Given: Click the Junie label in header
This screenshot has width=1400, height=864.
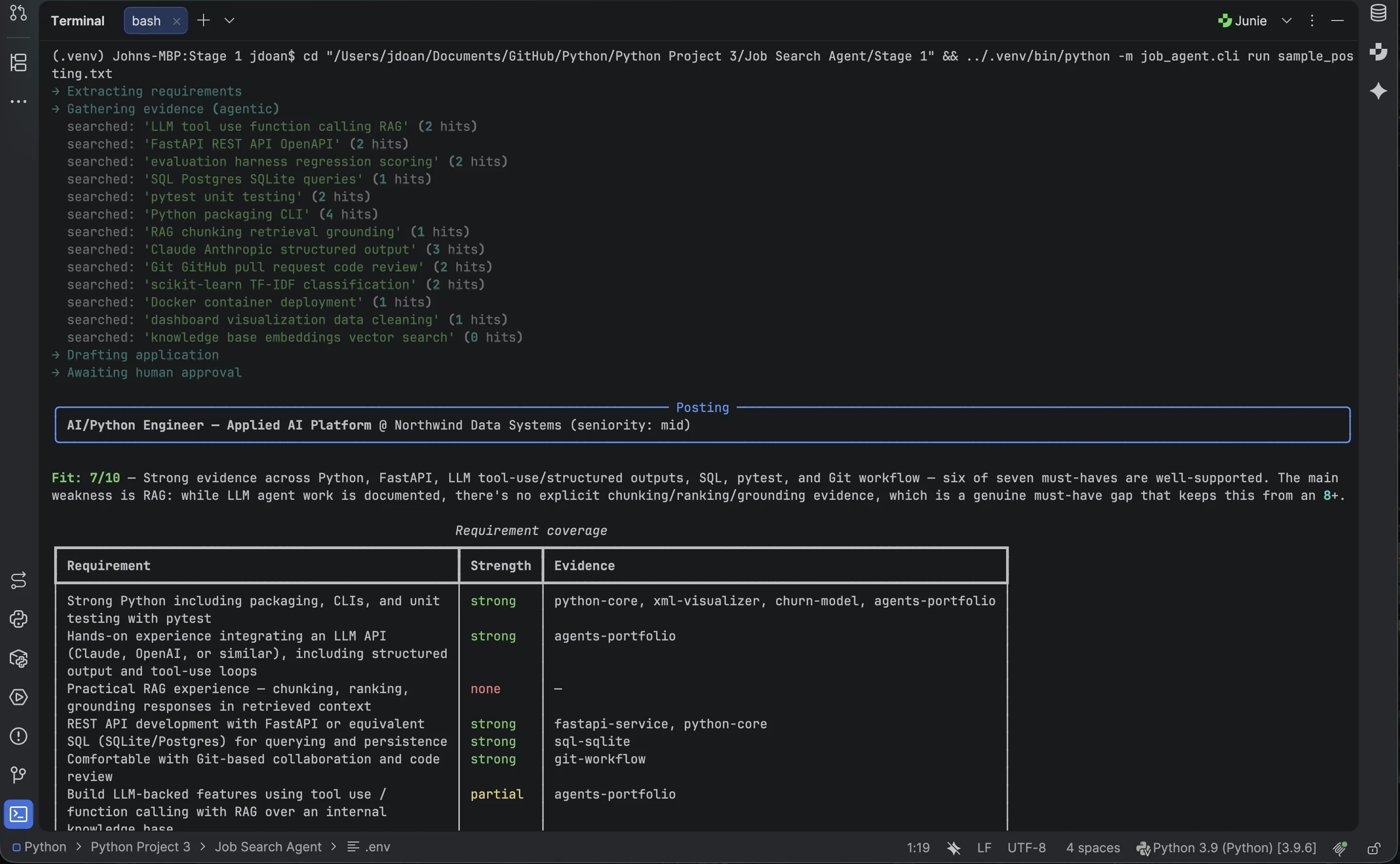Looking at the screenshot, I should 1250,21.
